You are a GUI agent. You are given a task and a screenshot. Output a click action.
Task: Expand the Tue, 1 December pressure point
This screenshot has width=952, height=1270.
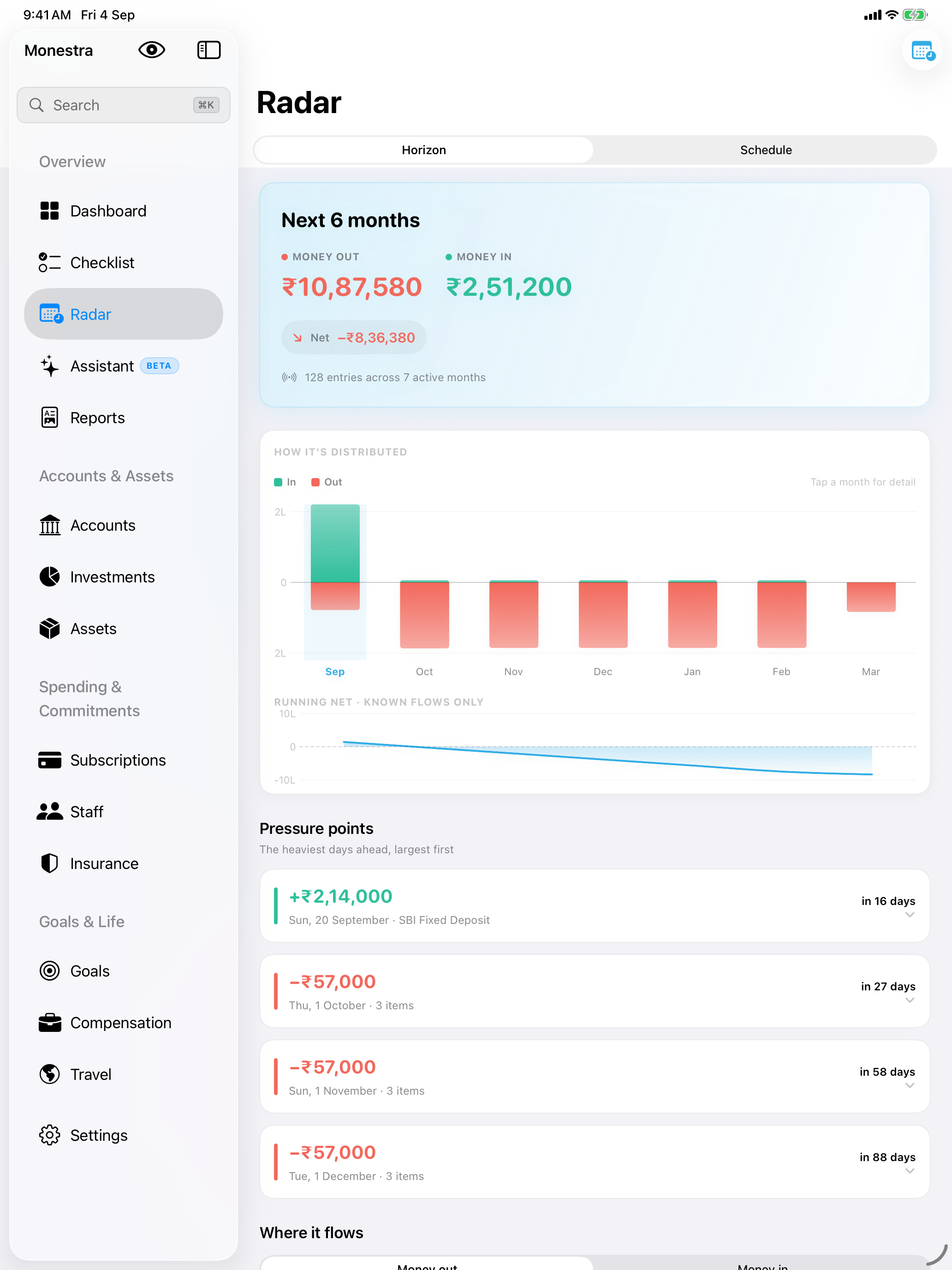595,1162
